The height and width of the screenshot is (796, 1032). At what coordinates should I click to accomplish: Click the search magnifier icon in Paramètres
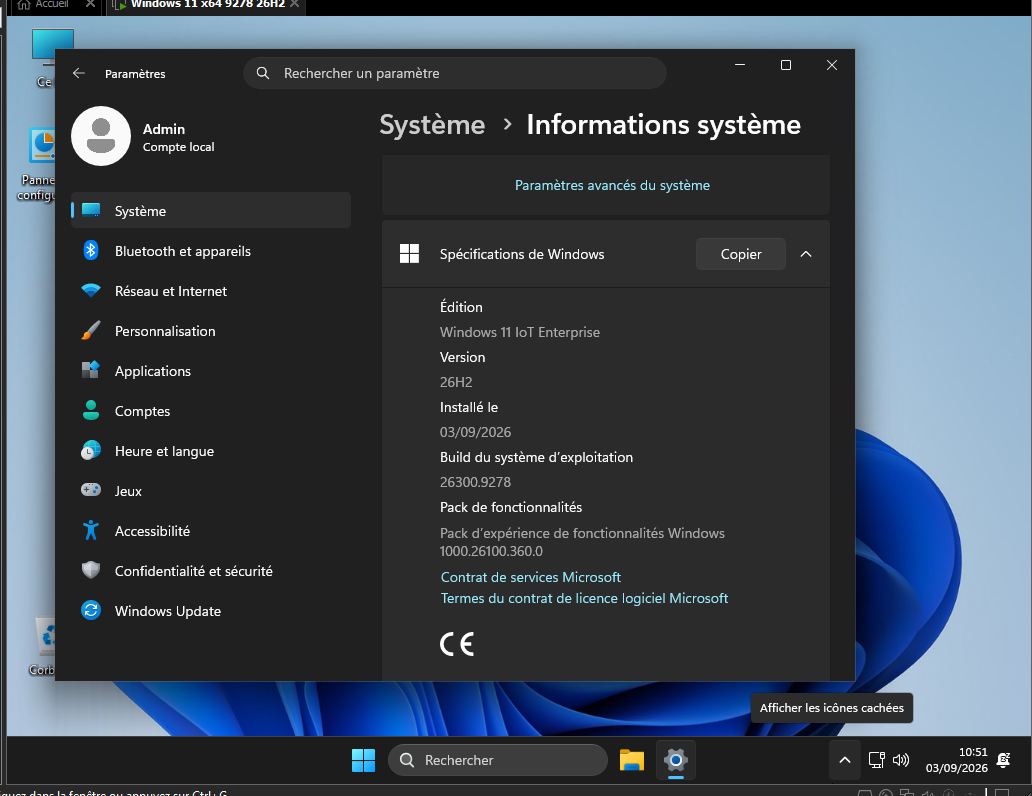point(263,73)
